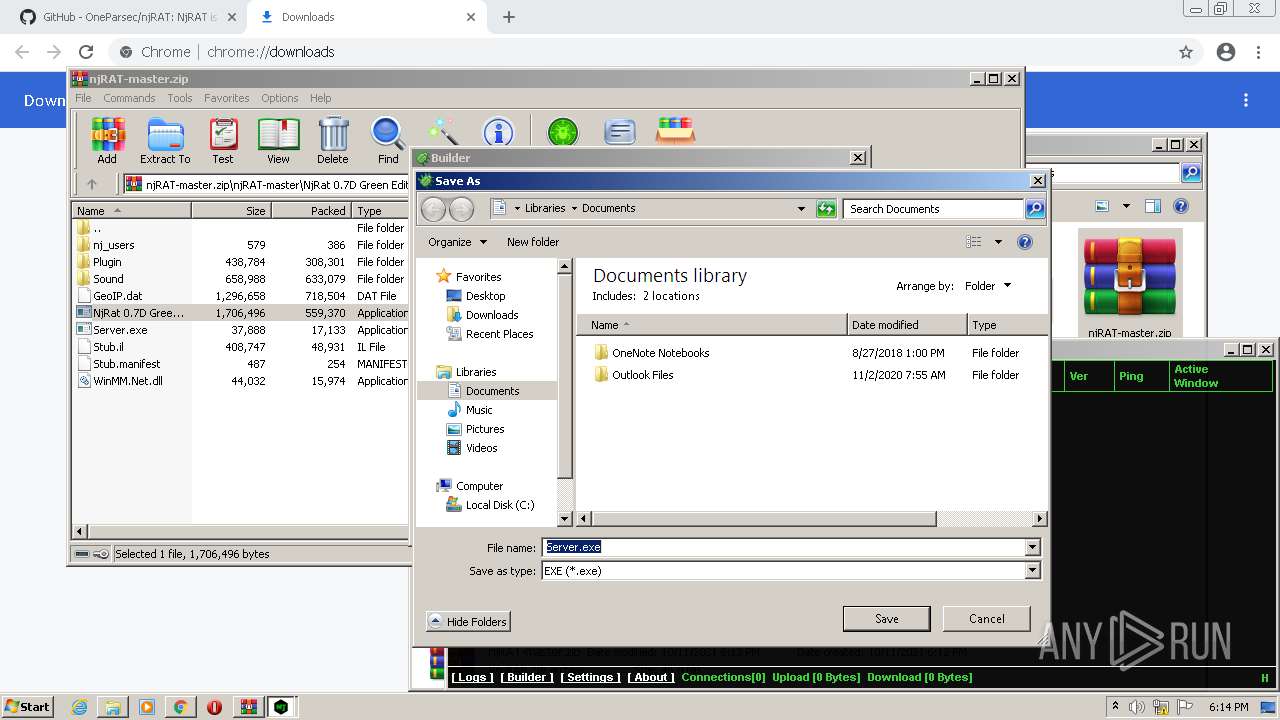Image resolution: width=1280 pixels, height=720 pixels.
Task: Bookmark this page with the star icon
Action: 1186,52
